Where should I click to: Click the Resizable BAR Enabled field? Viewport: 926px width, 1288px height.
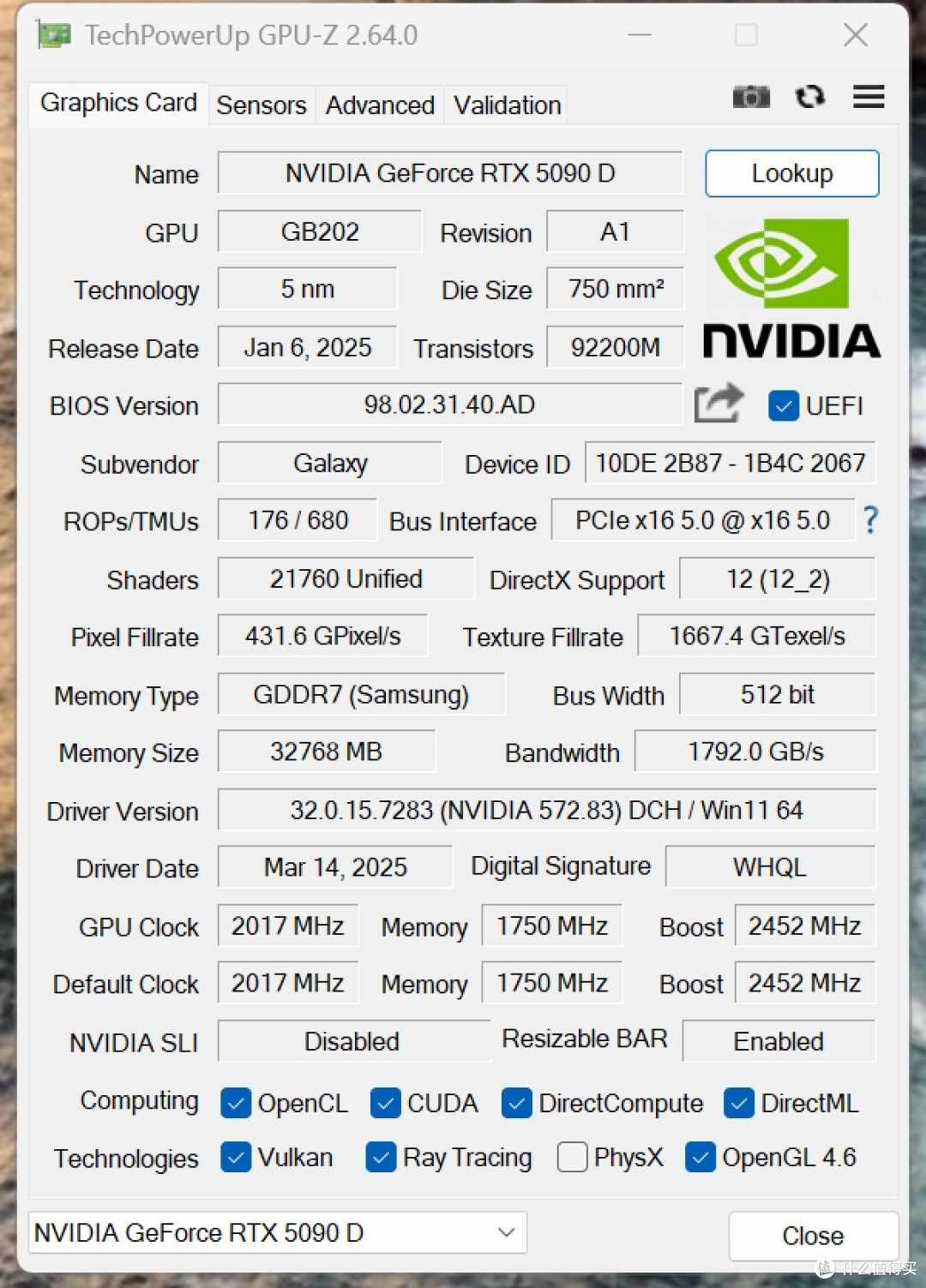coord(779,1041)
